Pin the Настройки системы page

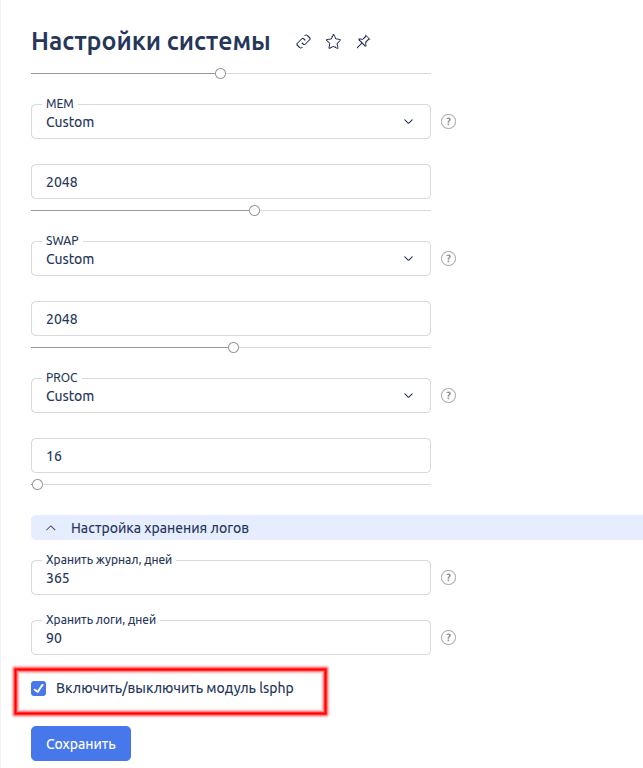pyautogui.click(x=363, y=42)
